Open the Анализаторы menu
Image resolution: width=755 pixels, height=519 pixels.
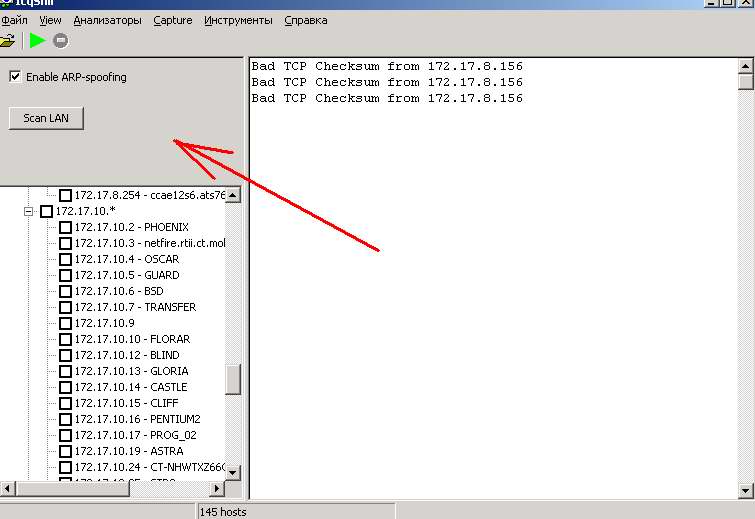point(107,20)
